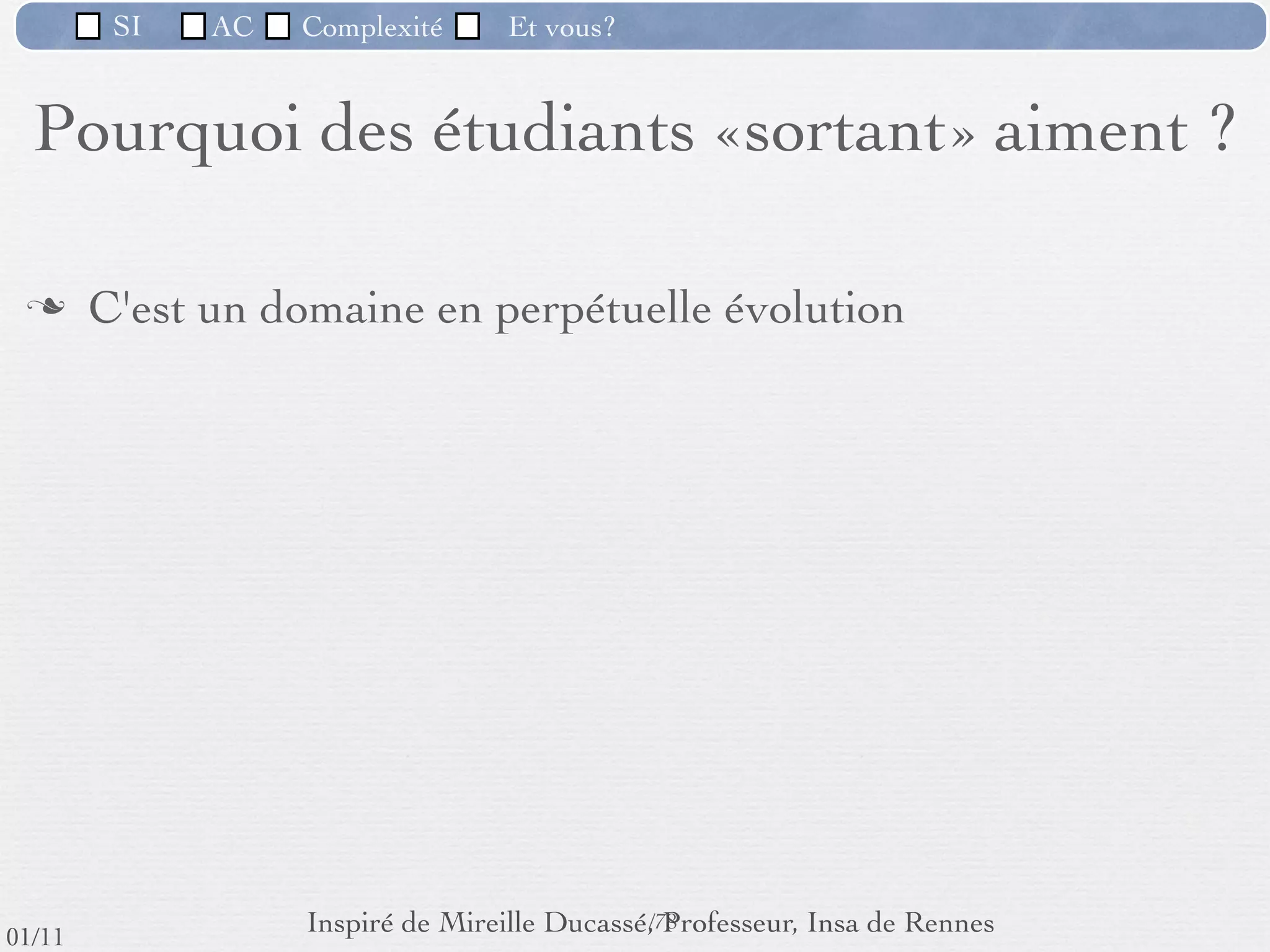Tick the checkbox next to SI
This screenshot has width=1270, height=952.
[88, 27]
